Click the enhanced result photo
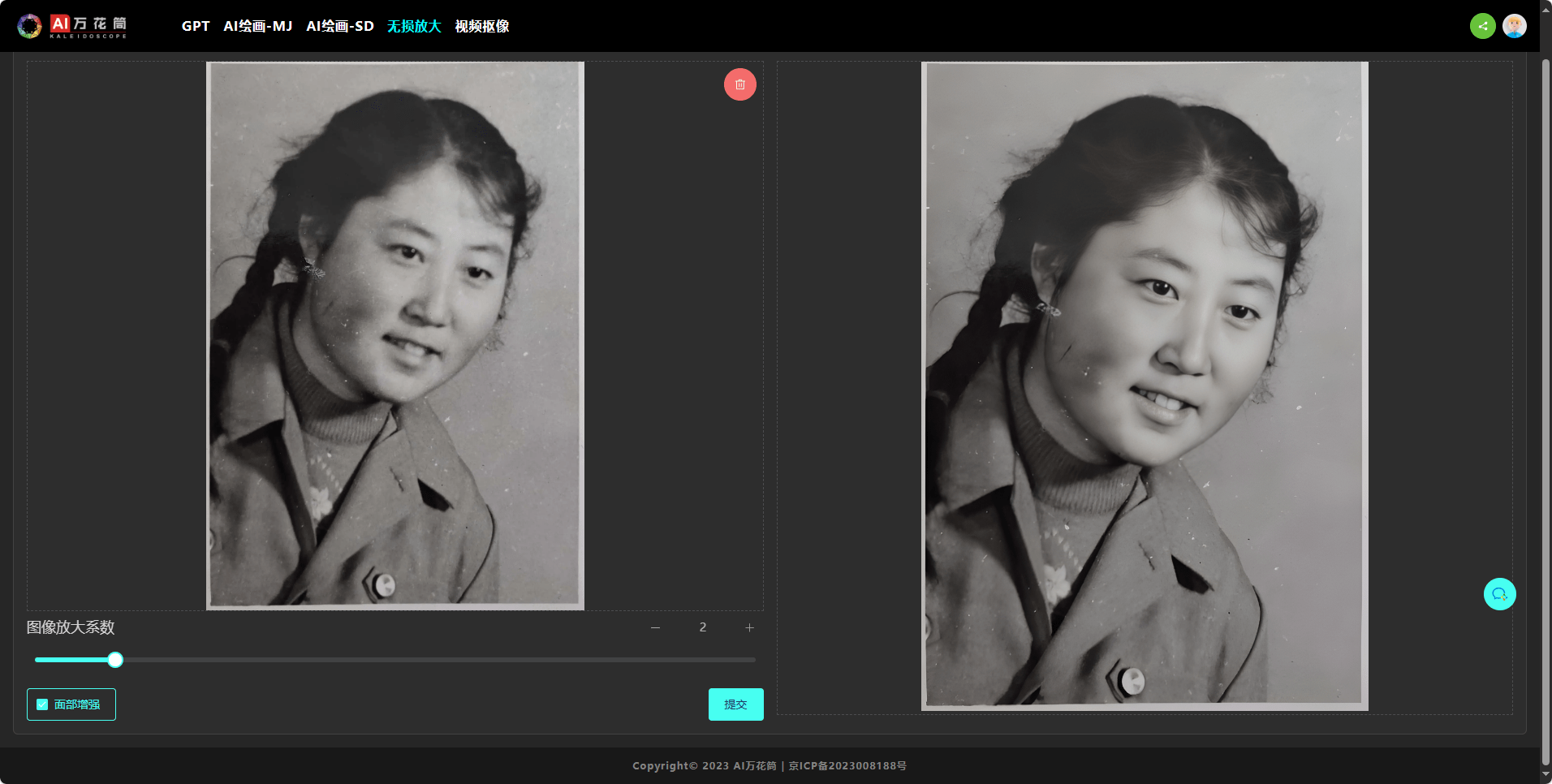 click(x=1144, y=386)
